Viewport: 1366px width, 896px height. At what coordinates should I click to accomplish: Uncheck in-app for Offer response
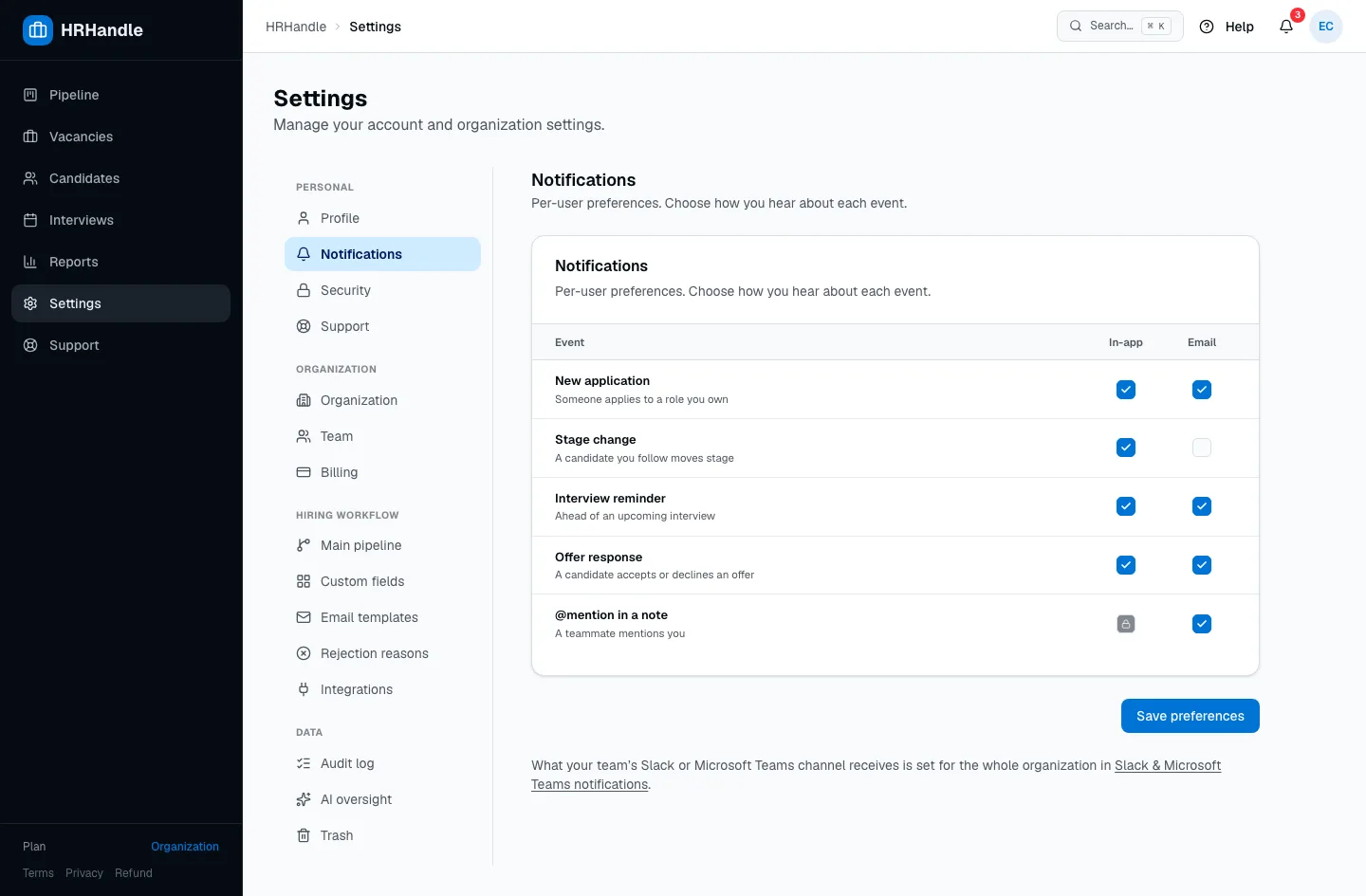coord(1126,565)
